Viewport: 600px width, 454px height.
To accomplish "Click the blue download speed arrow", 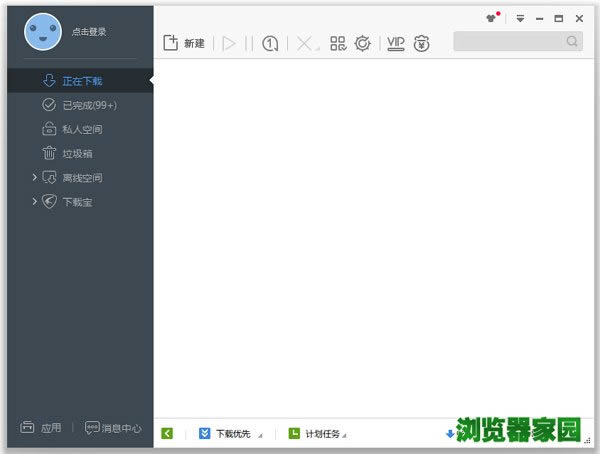I will (x=450, y=434).
